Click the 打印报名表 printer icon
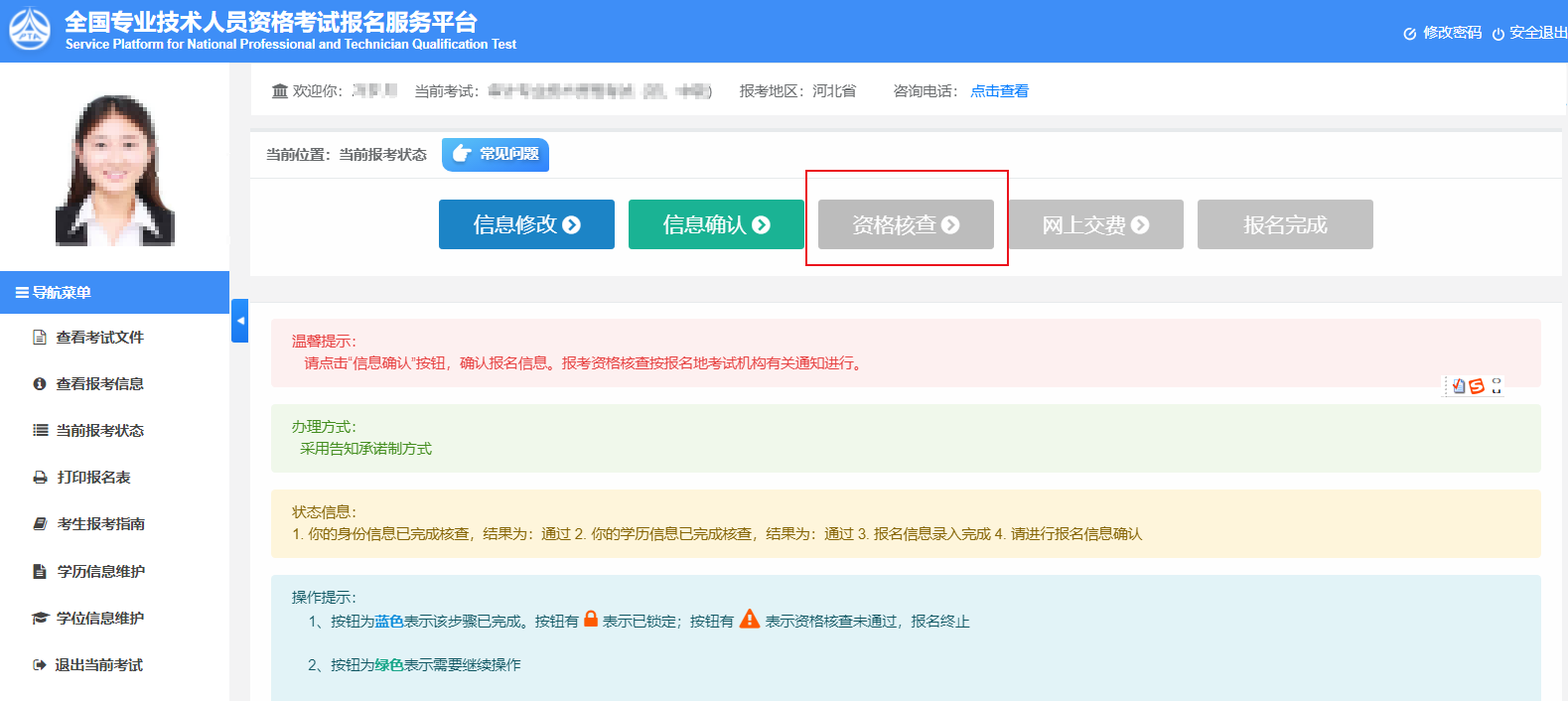This screenshot has width=1568, height=701. (40, 478)
